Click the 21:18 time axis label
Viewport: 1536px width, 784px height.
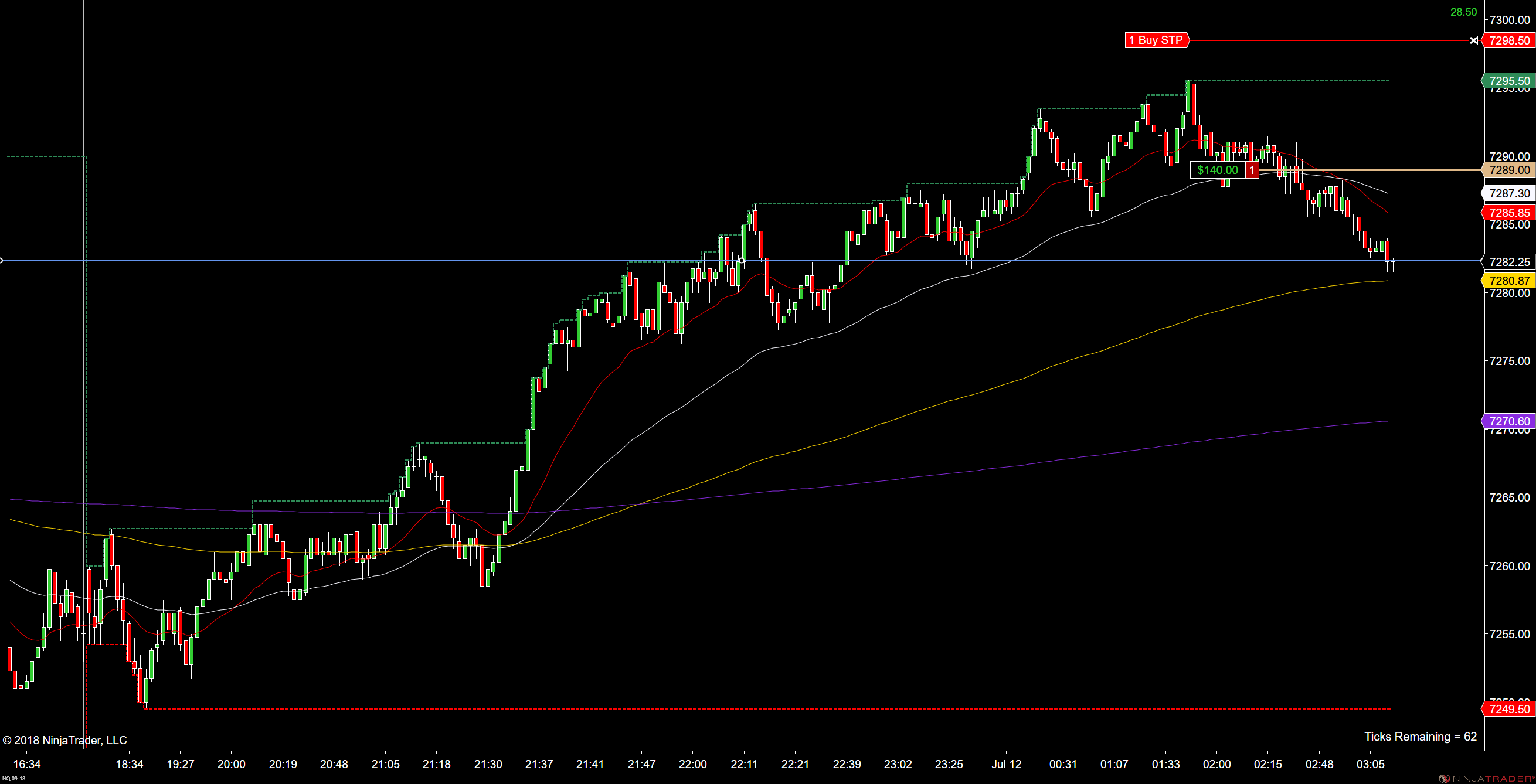tap(437, 764)
